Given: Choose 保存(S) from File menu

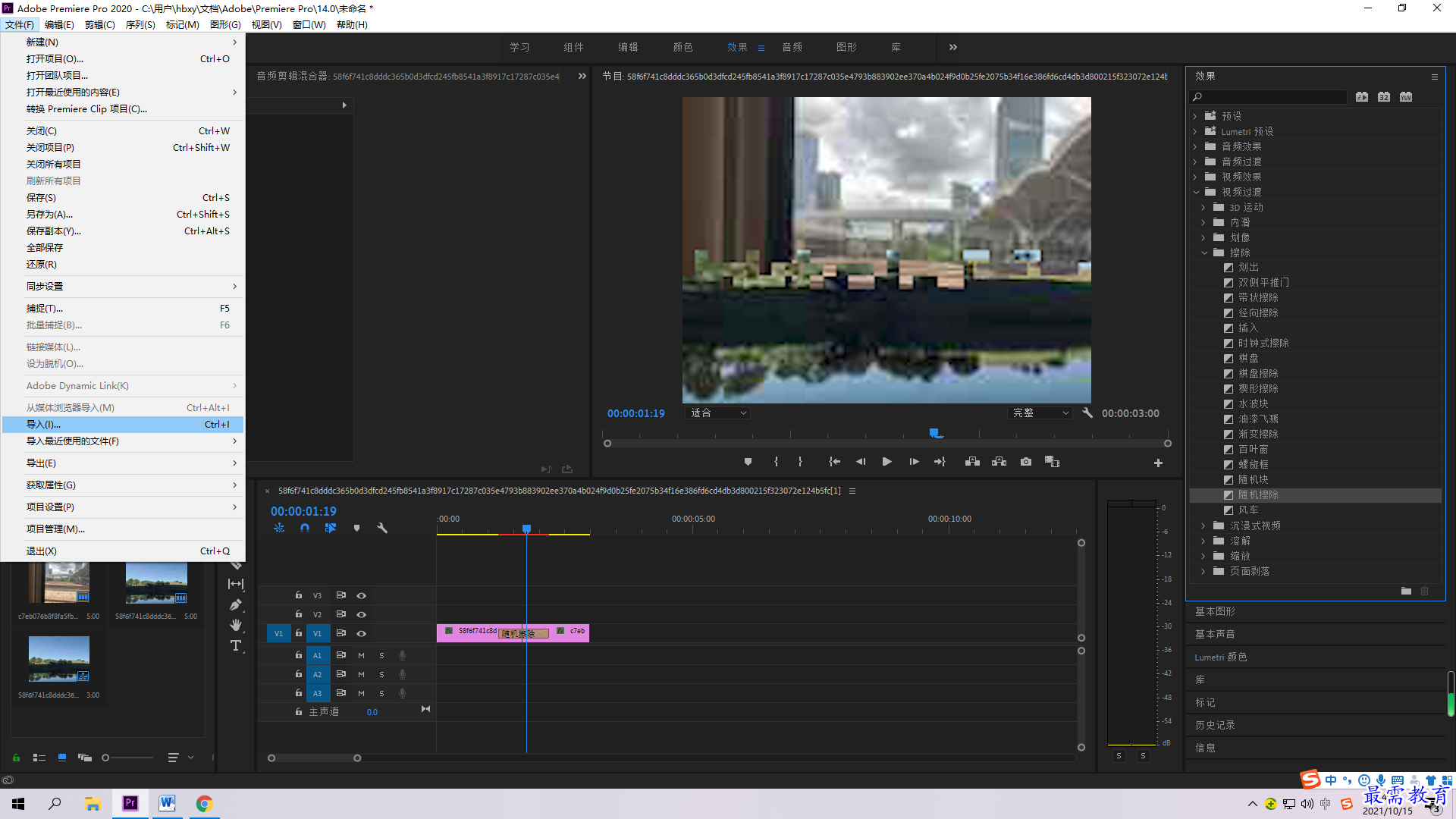Looking at the screenshot, I should point(123,198).
